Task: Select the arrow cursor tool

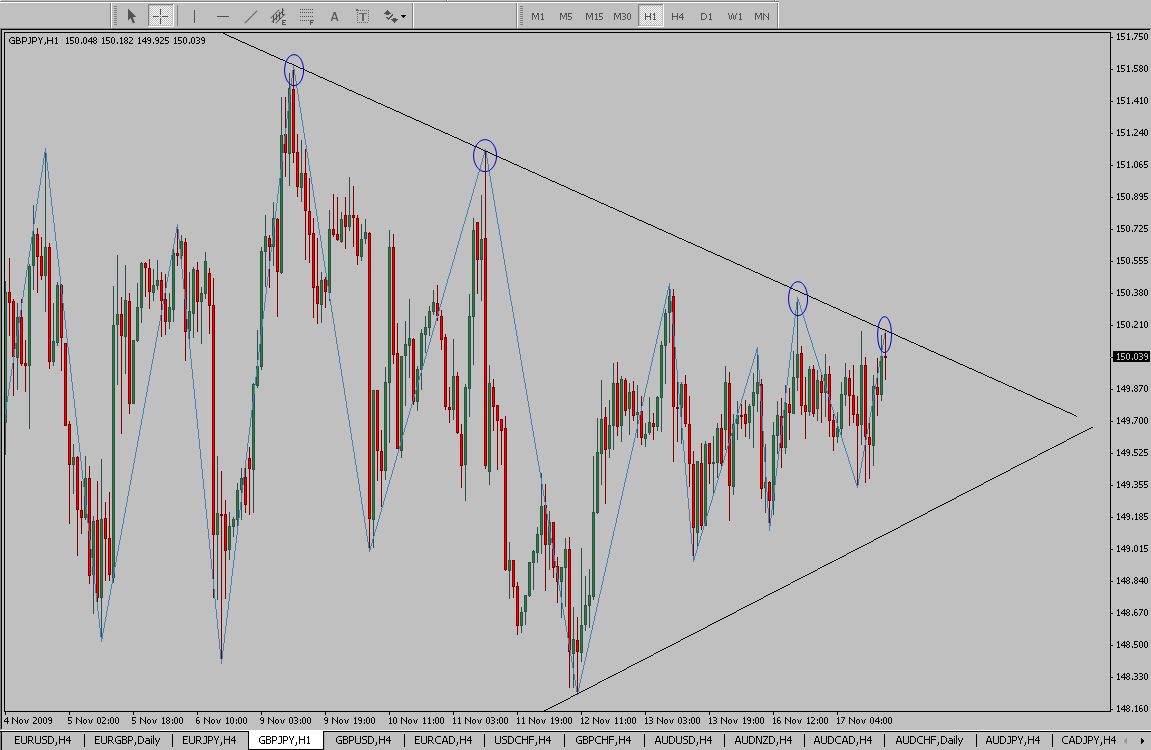Action: [131, 16]
